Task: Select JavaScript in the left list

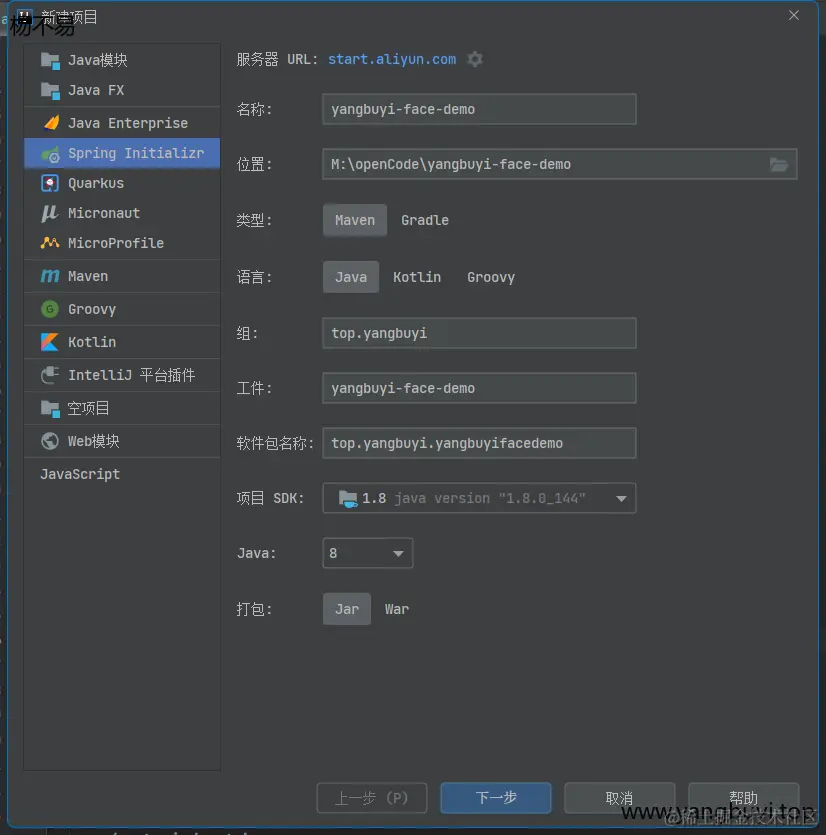Action: pos(122,474)
